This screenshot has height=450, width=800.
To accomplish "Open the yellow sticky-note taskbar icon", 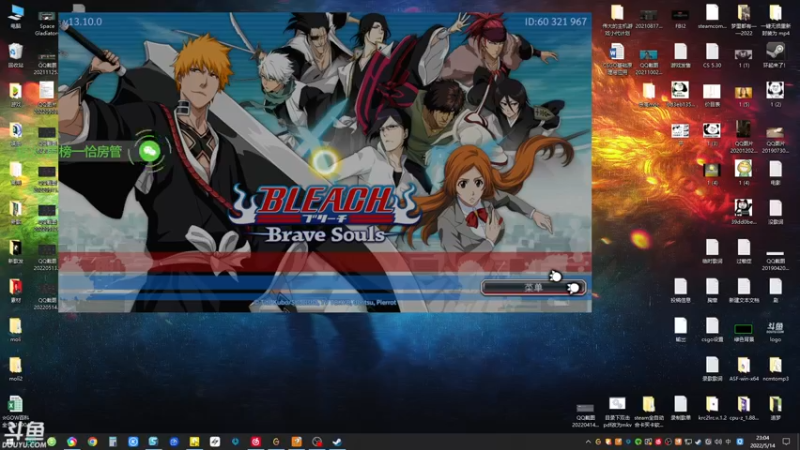I will tap(194, 442).
